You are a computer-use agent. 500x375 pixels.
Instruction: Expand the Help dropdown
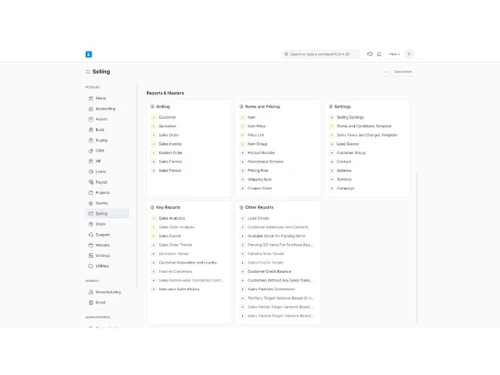point(394,54)
